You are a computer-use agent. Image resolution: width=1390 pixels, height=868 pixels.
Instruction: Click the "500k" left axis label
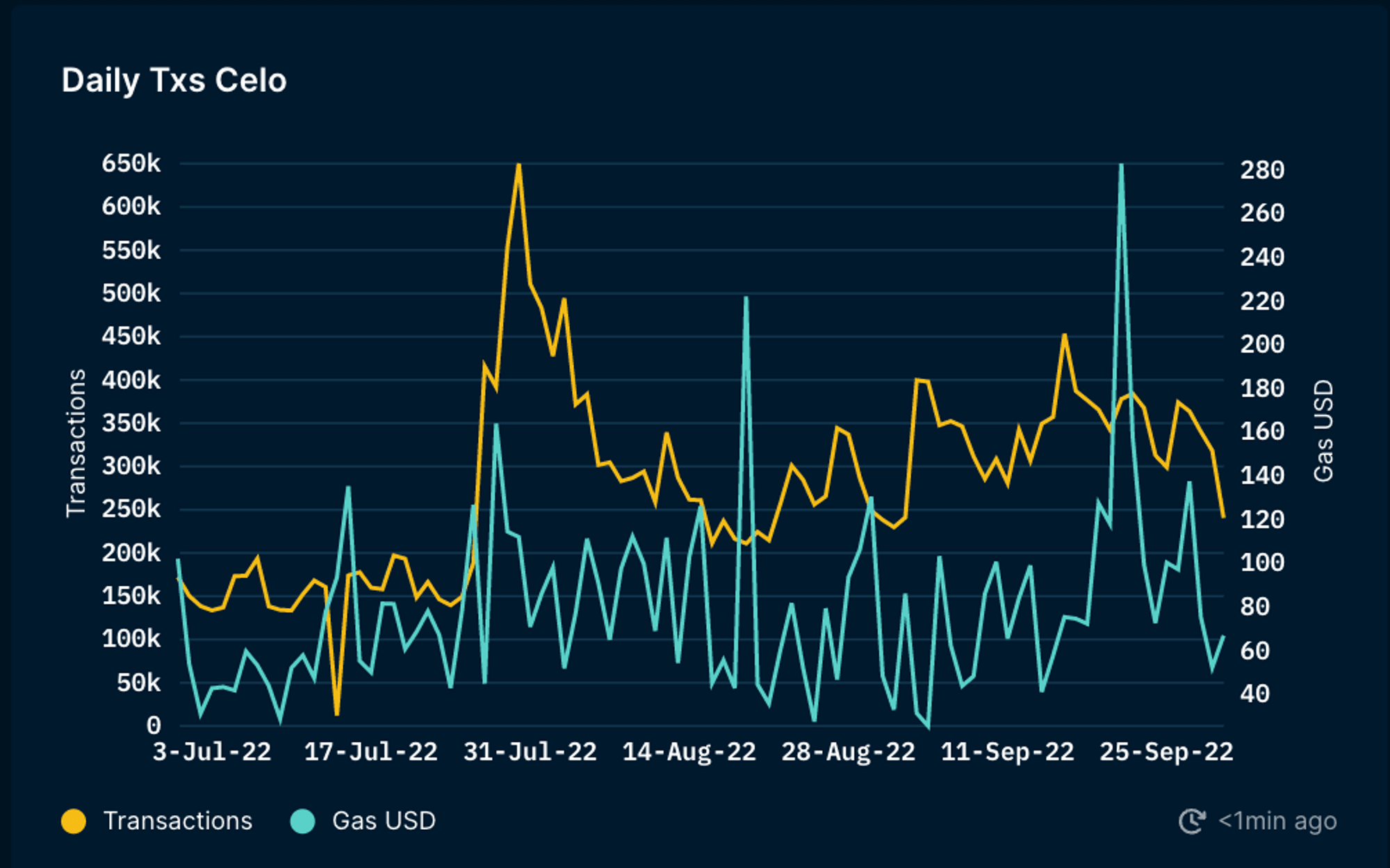pos(131,293)
